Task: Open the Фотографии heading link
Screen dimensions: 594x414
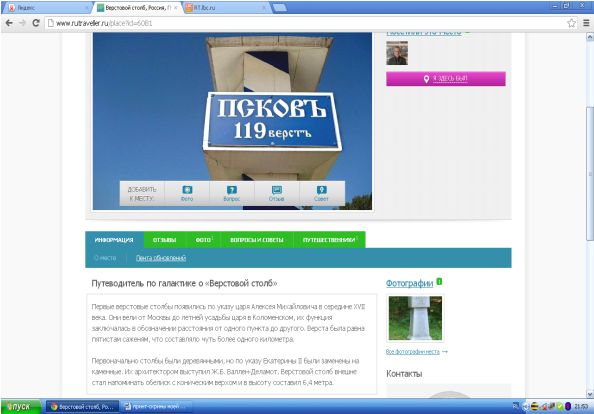Action: pyautogui.click(x=410, y=283)
